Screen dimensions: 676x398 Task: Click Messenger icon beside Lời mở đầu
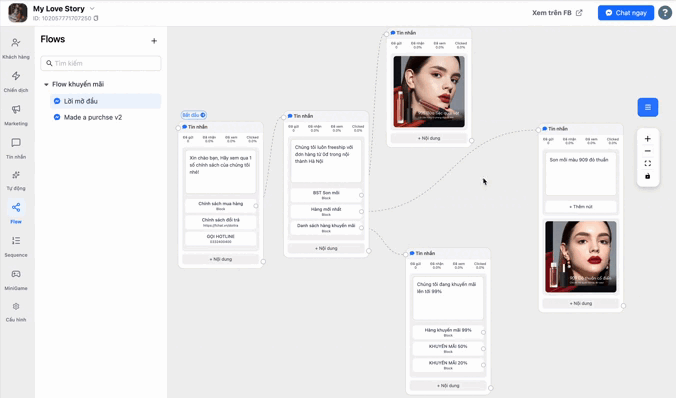click(57, 101)
